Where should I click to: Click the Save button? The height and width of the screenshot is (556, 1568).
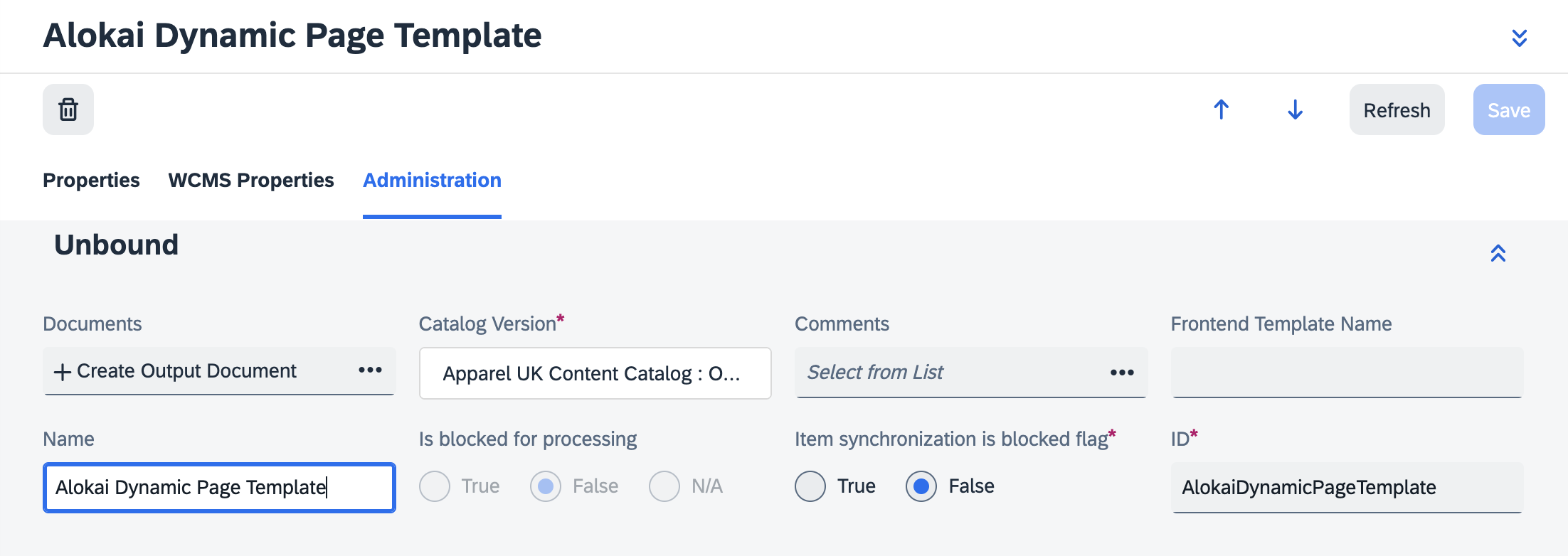[x=1508, y=110]
